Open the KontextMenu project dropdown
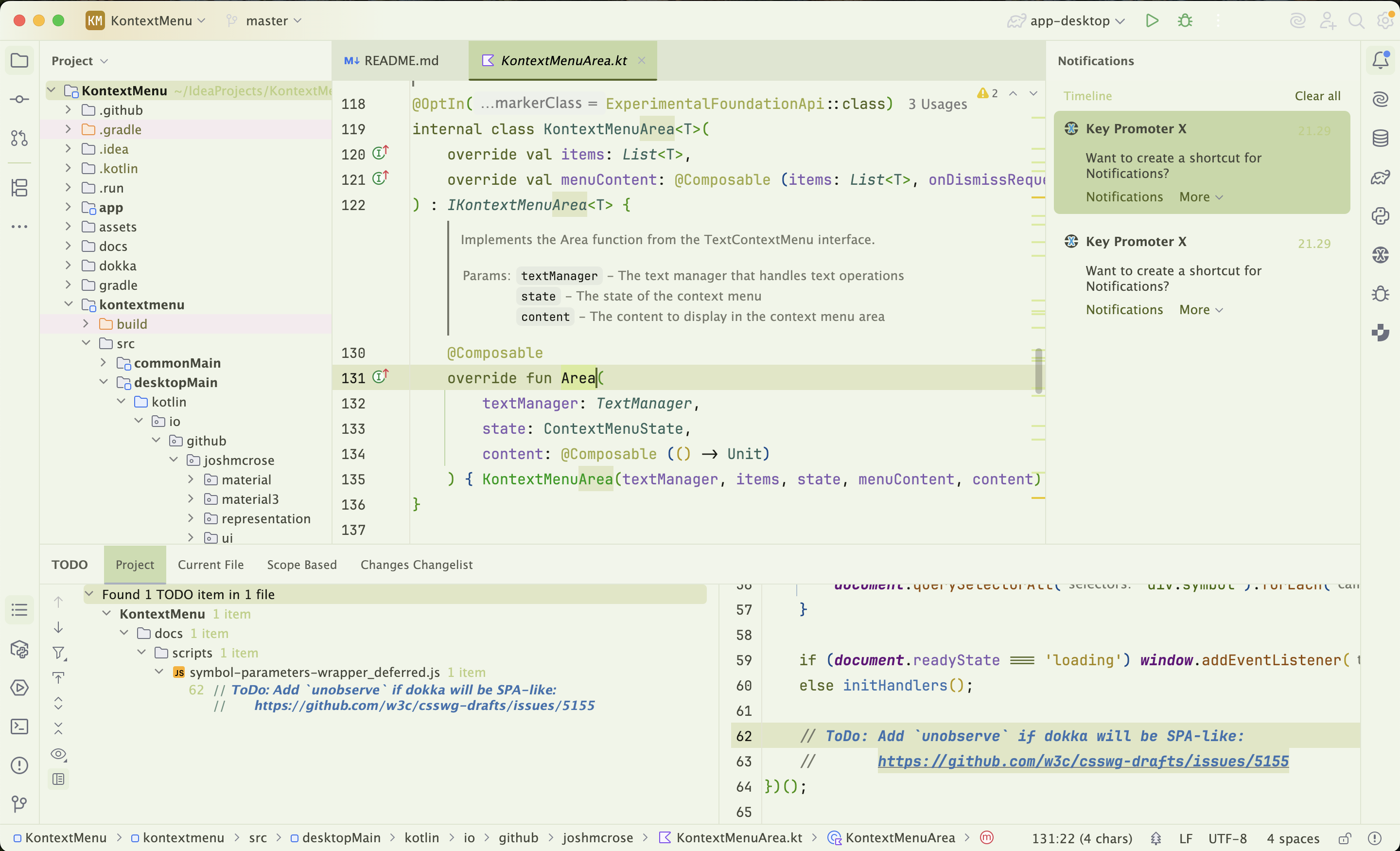This screenshot has height=851, width=1400. point(146,21)
